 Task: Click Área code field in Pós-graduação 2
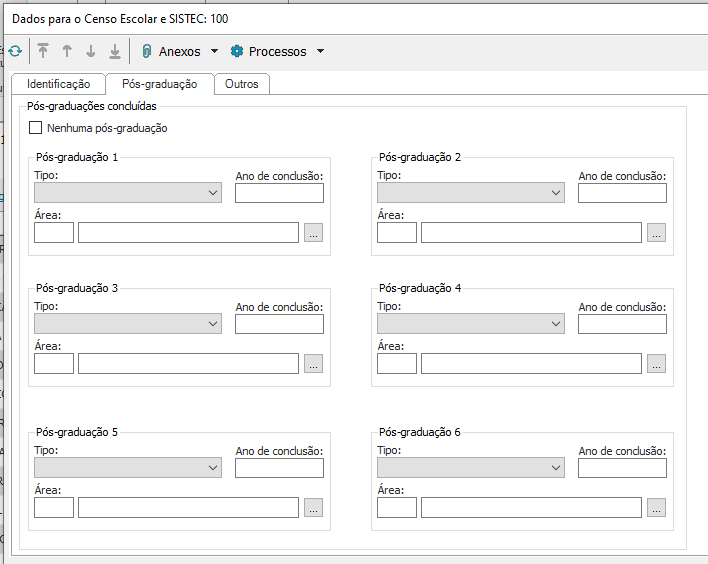tap(396, 233)
